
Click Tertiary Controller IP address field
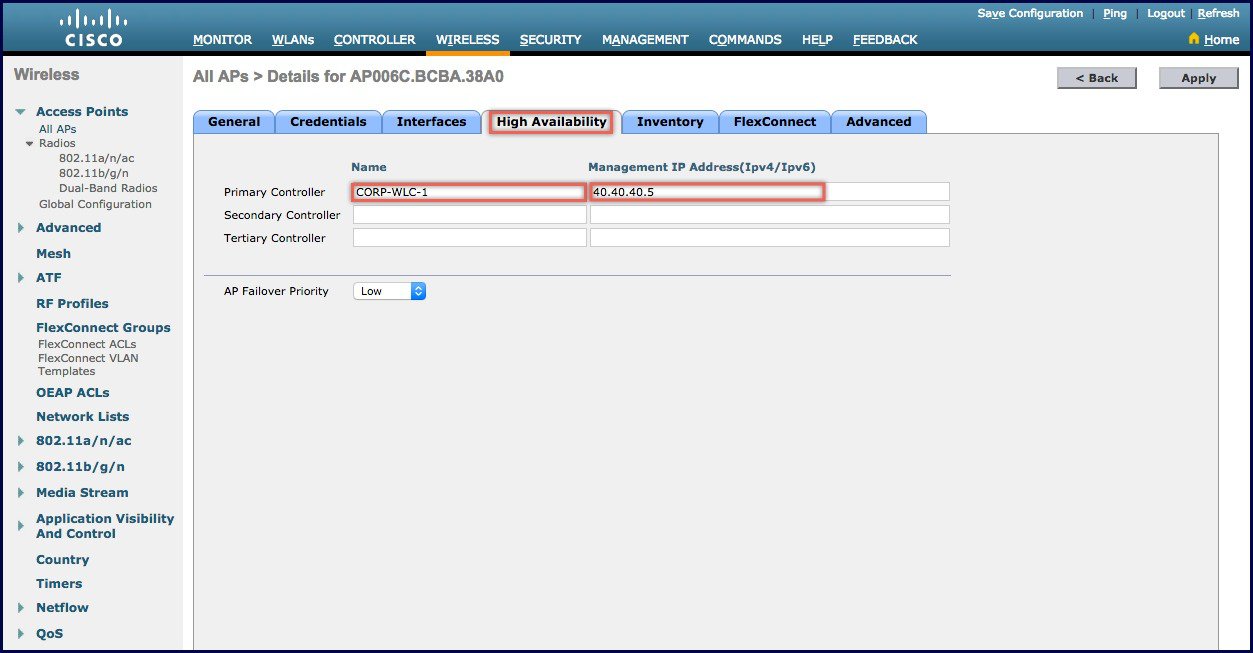[769, 238]
